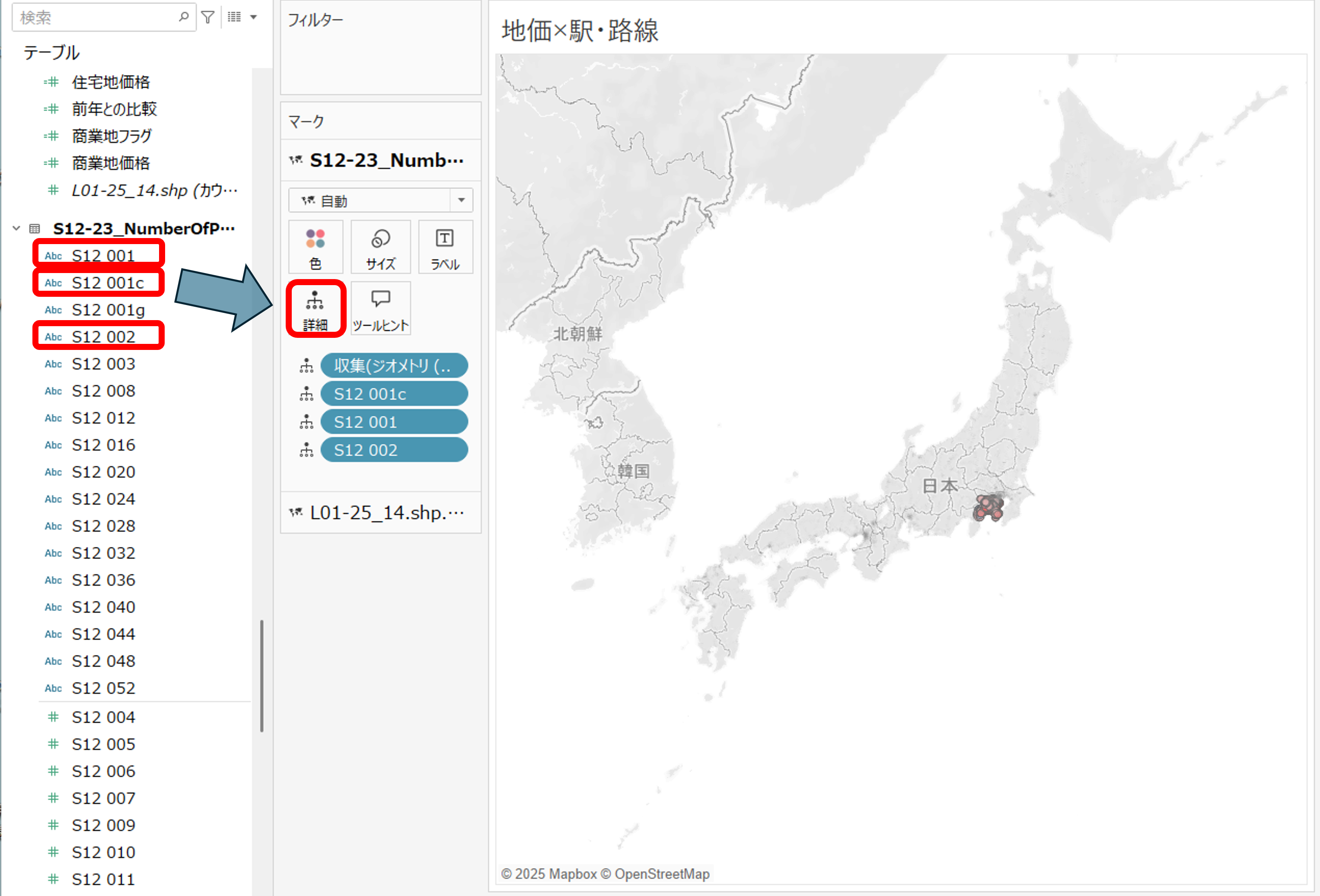Open the field filter funnel icon
Image resolution: width=1320 pixels, height=896 pixels.
coord(208,18)
